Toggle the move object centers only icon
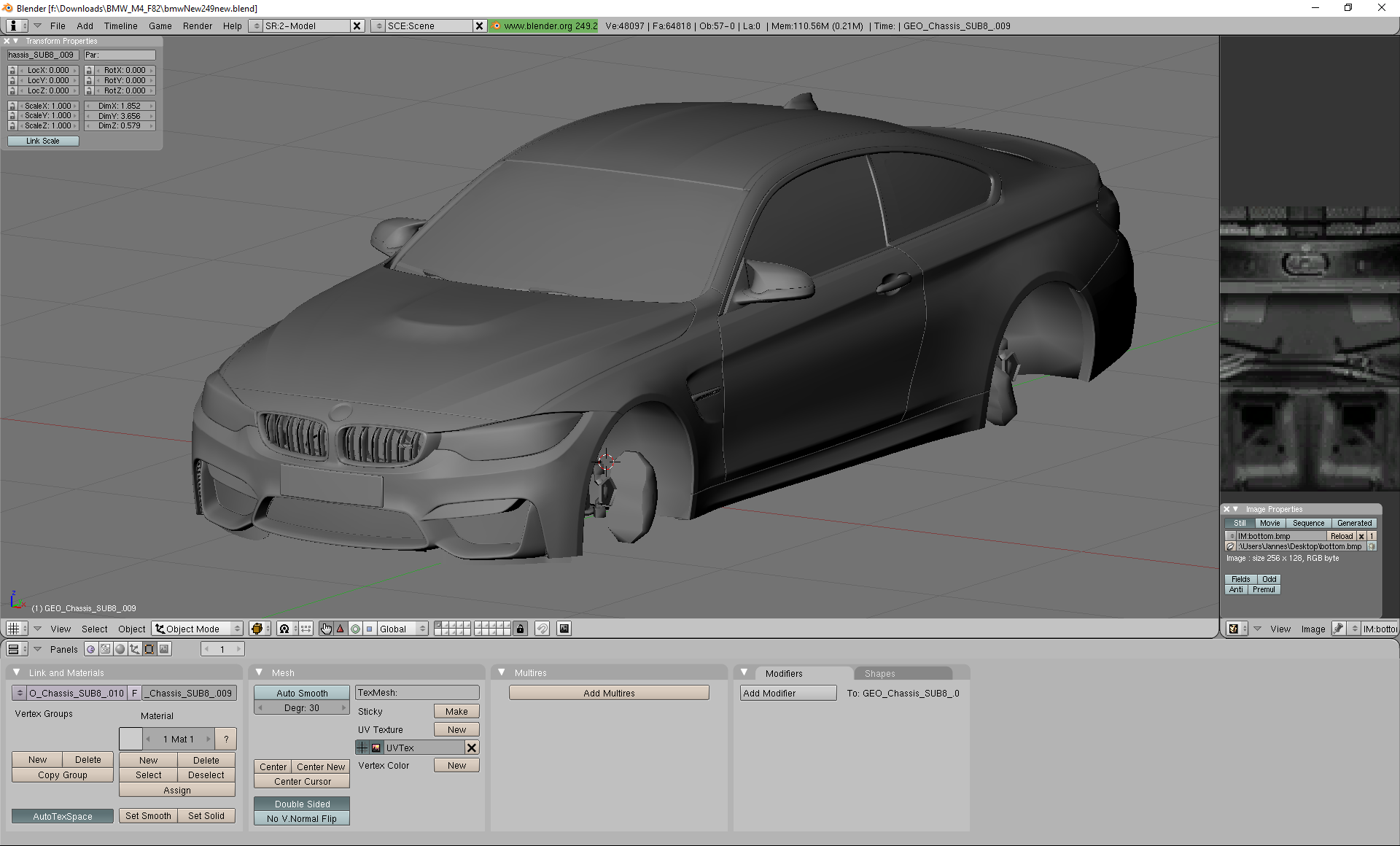 (x=306, y=629)
